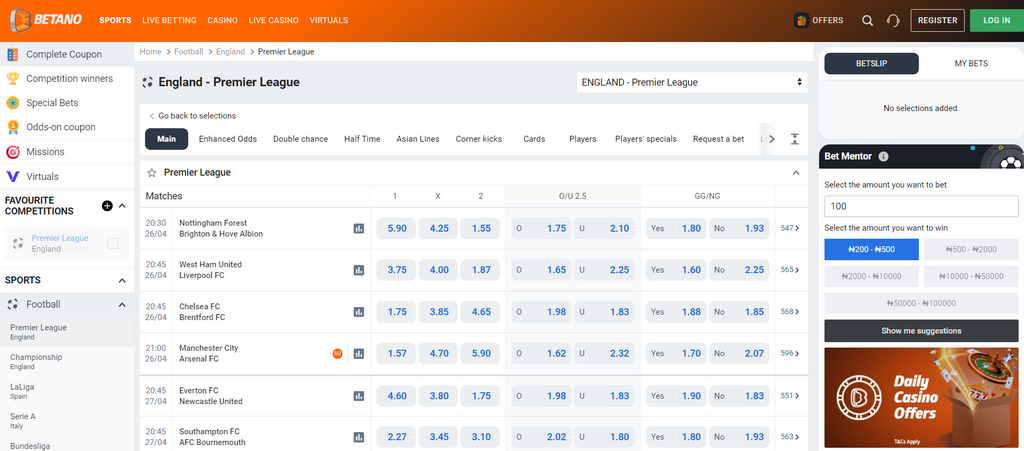Select the ₦10000 - ₦50000 win range
The image size is (1024, 451).
[971, 276]
